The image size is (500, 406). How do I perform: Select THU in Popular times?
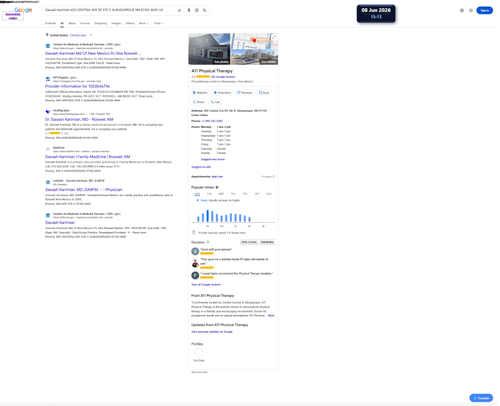click(233, 194)
